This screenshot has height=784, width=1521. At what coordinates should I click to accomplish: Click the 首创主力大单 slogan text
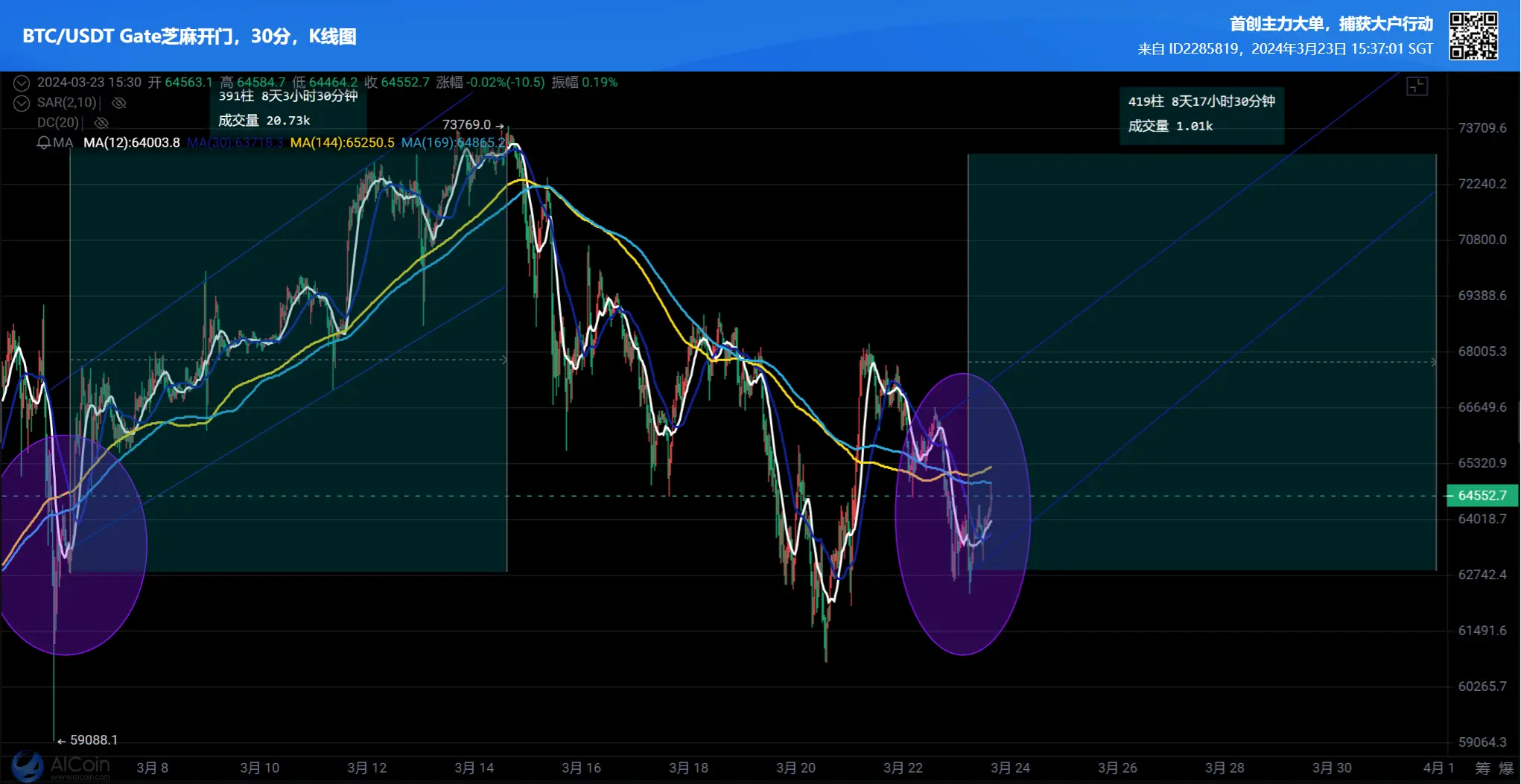(1331, 24)
